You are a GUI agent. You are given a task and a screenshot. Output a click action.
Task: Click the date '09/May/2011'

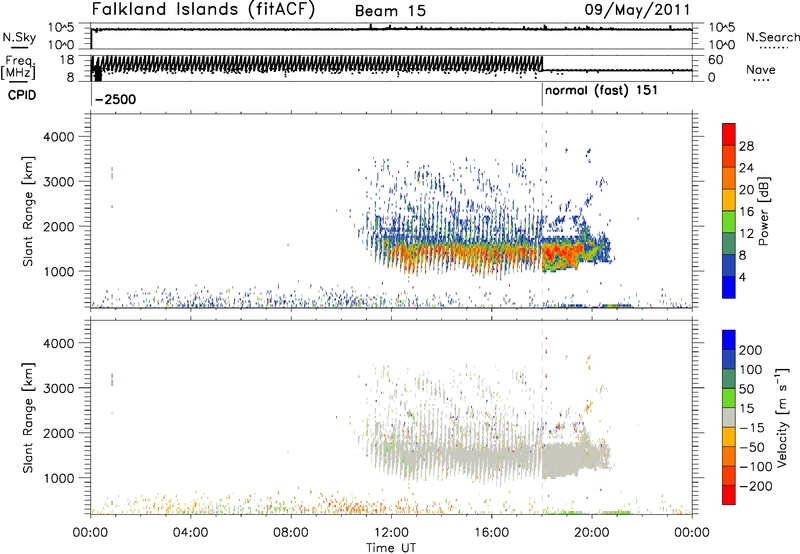[x=637, y=10]
